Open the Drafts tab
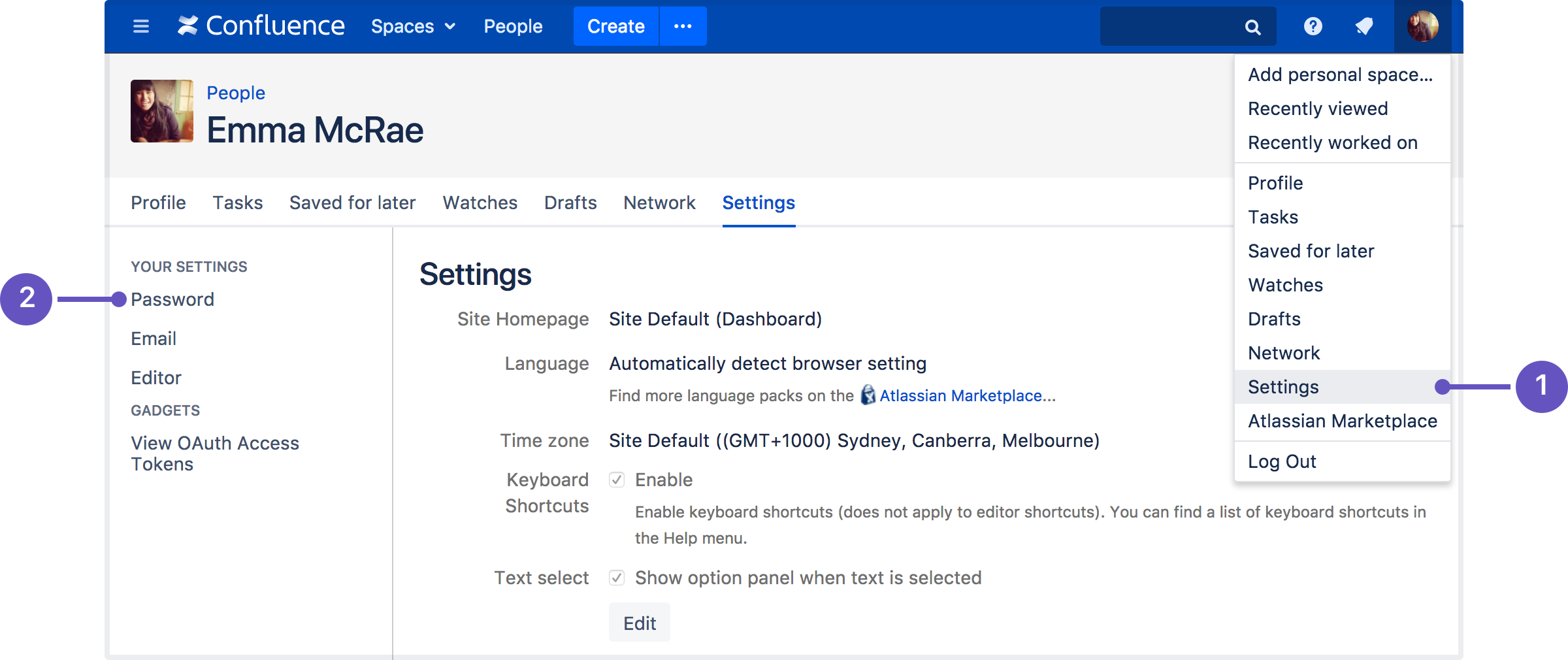The image size is (1568, 660). (570, 203)
